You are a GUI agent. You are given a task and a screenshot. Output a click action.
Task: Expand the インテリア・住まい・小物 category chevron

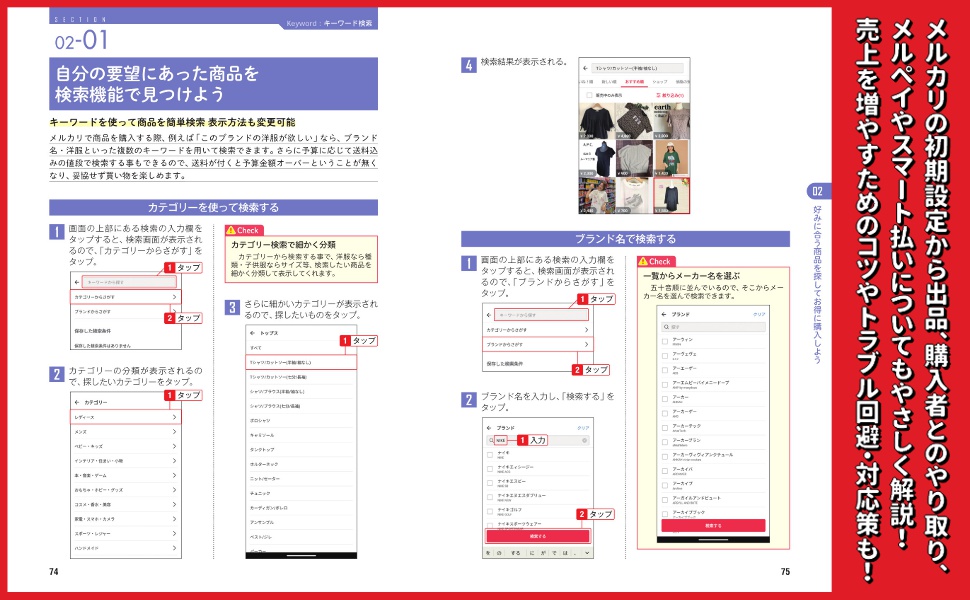pos(174,461)
